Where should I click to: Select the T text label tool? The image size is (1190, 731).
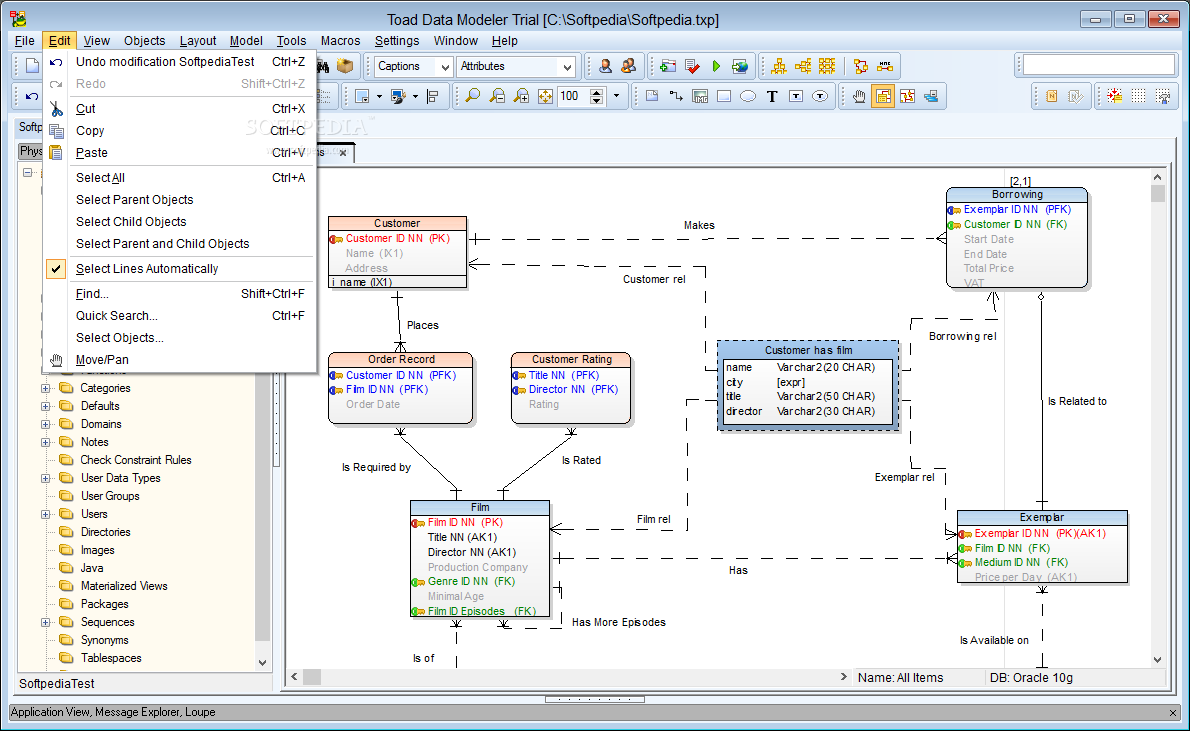point(772,96)
